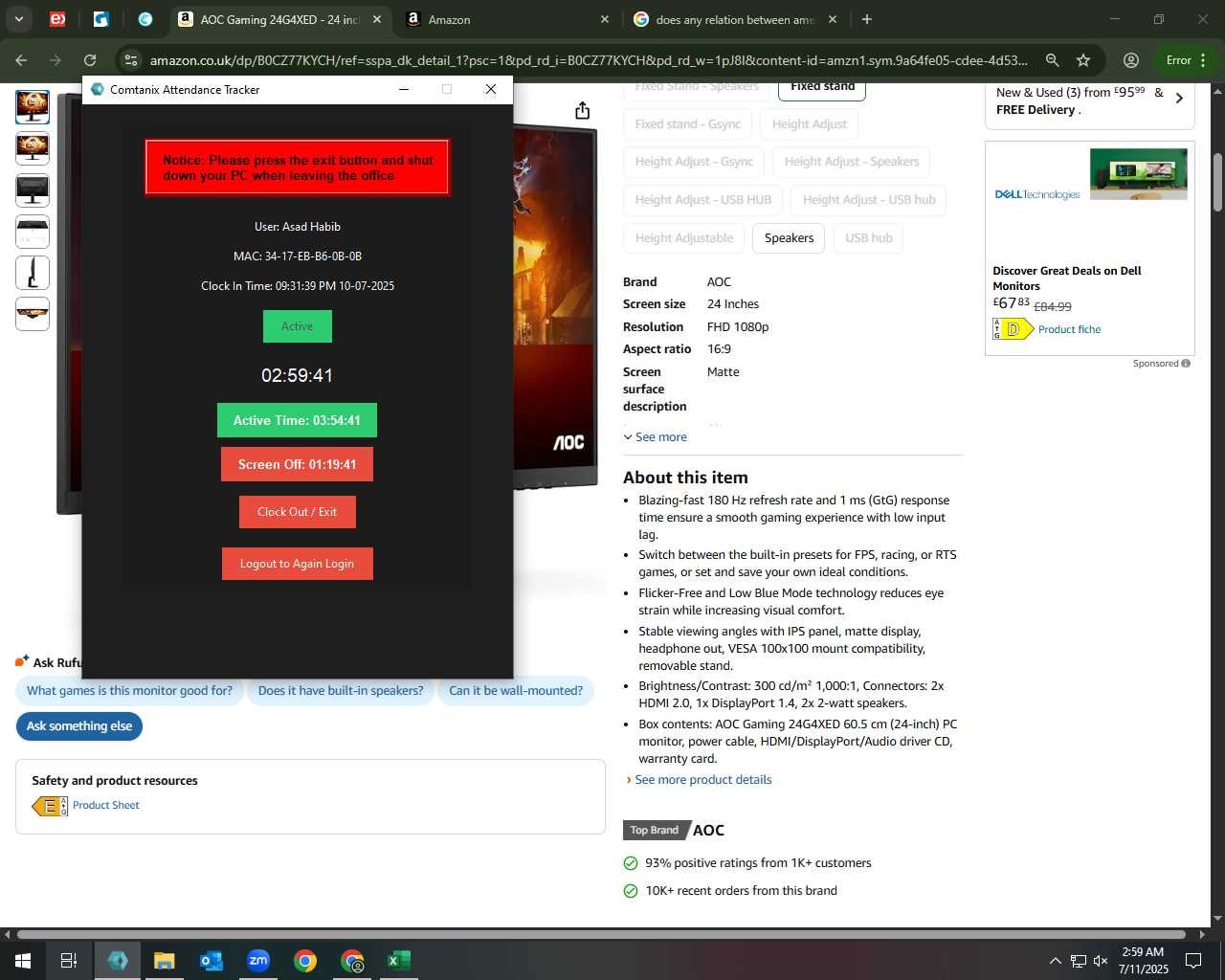This screenshot has width=1225, height=980.
Task: Click the Active Time 03:54:41 label
Action: pyautogui.click(x=297, y=420)
